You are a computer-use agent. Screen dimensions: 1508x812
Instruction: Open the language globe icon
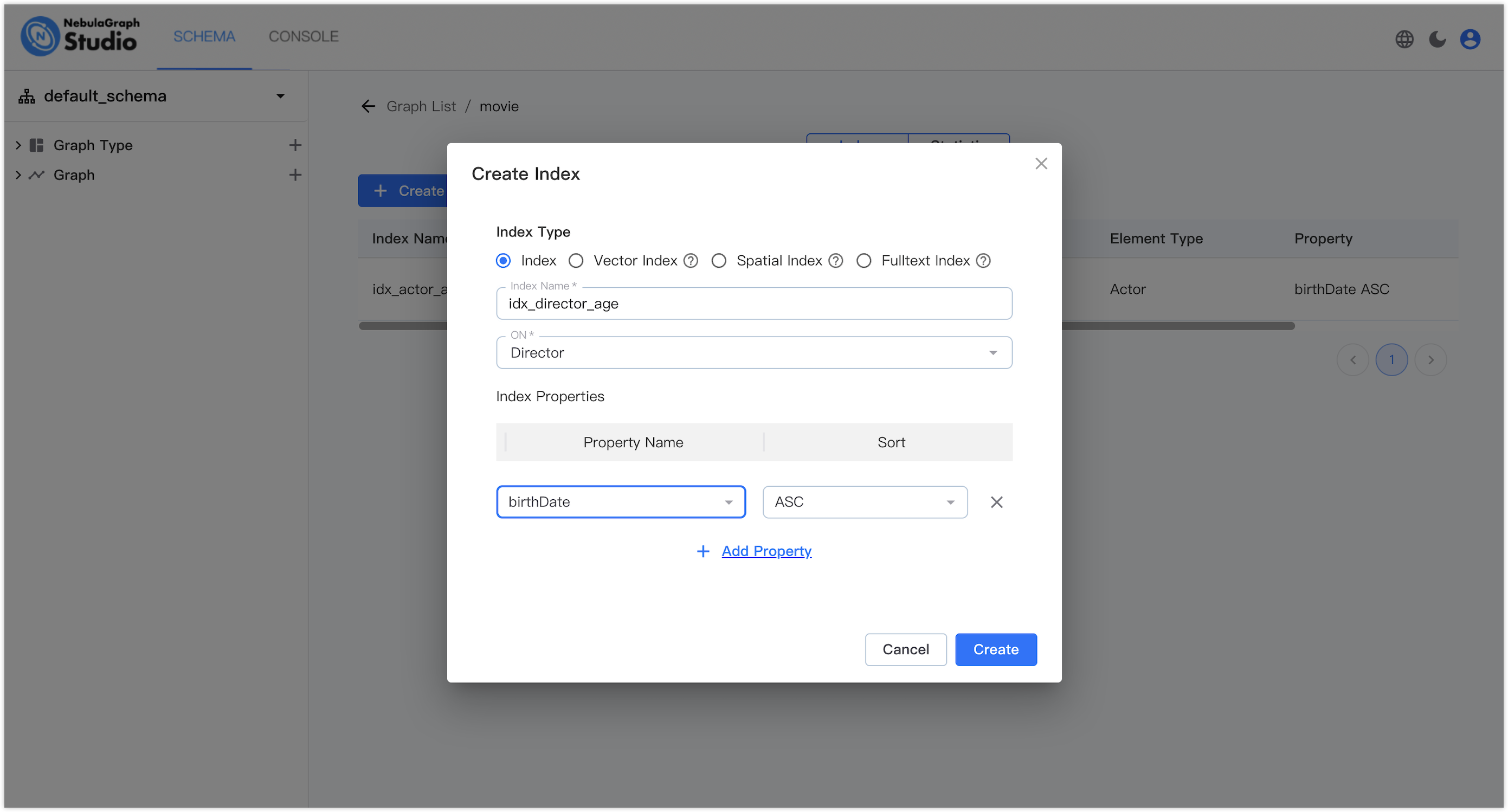pyautogui.click(x=1404, y=39)
